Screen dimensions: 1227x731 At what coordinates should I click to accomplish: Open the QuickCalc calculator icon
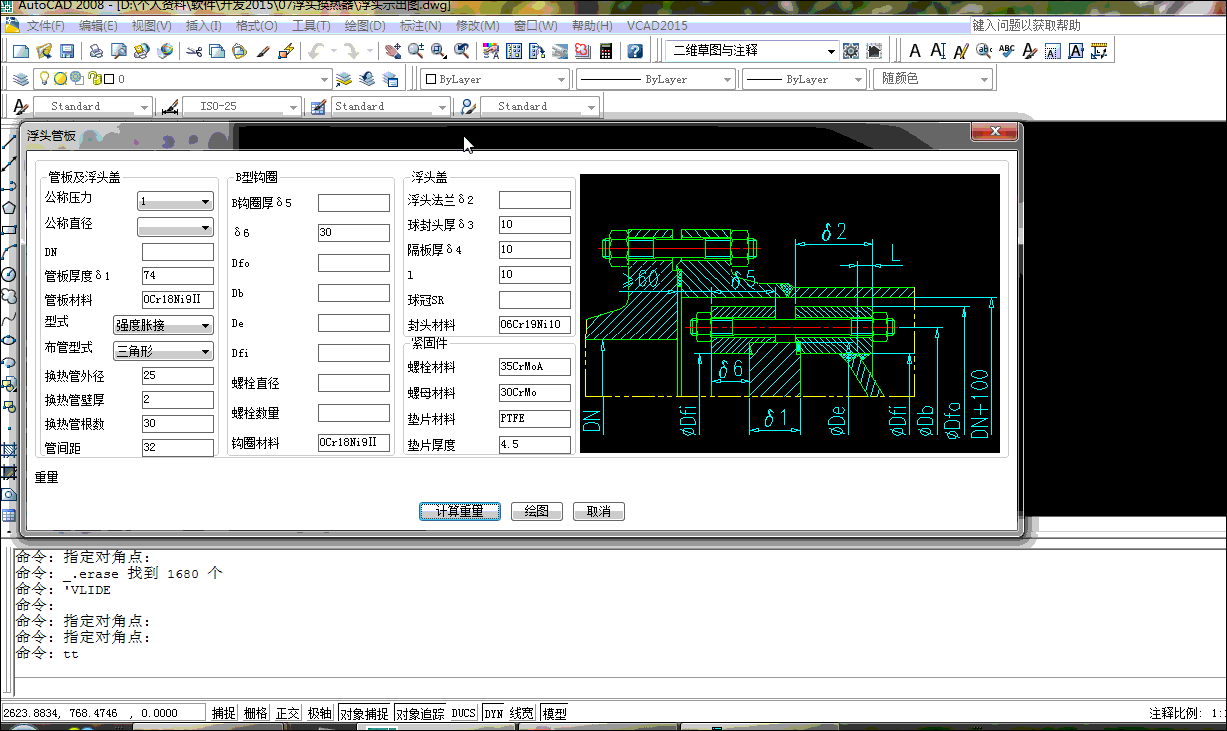(607, 51)
